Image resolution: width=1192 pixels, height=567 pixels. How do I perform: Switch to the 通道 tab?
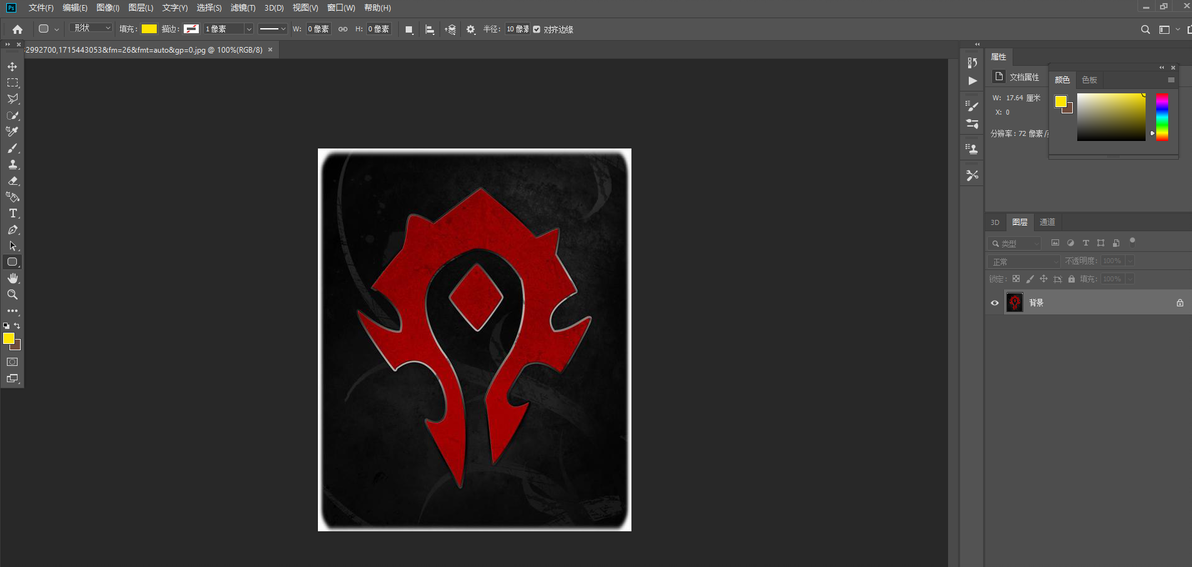1048,222
